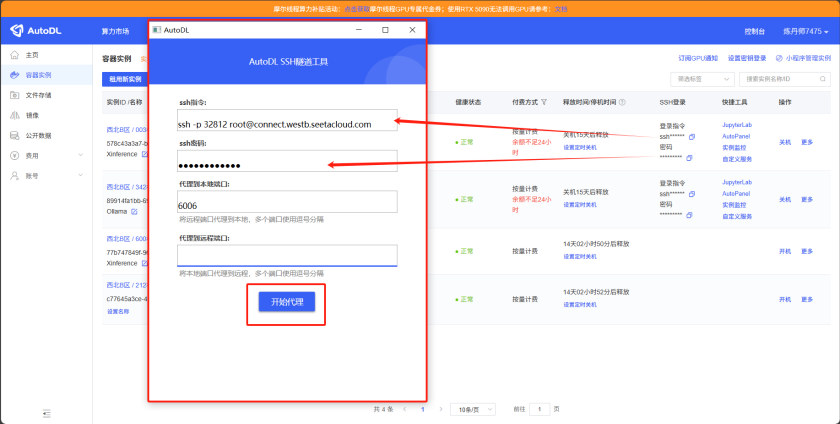Open AutoPanel for the first instance

pos(736,136)
